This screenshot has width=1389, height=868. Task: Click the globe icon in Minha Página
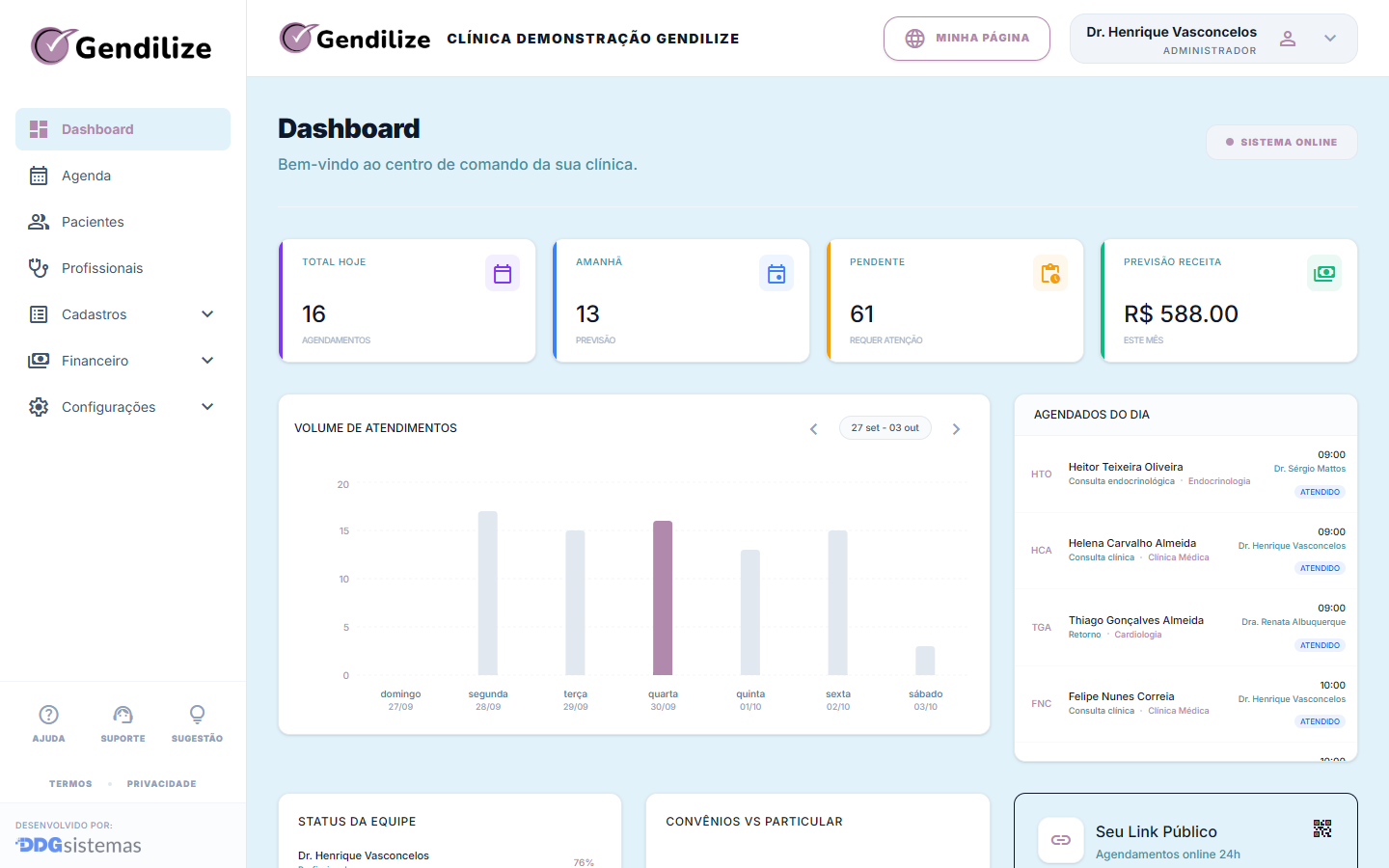pos(914,39)
